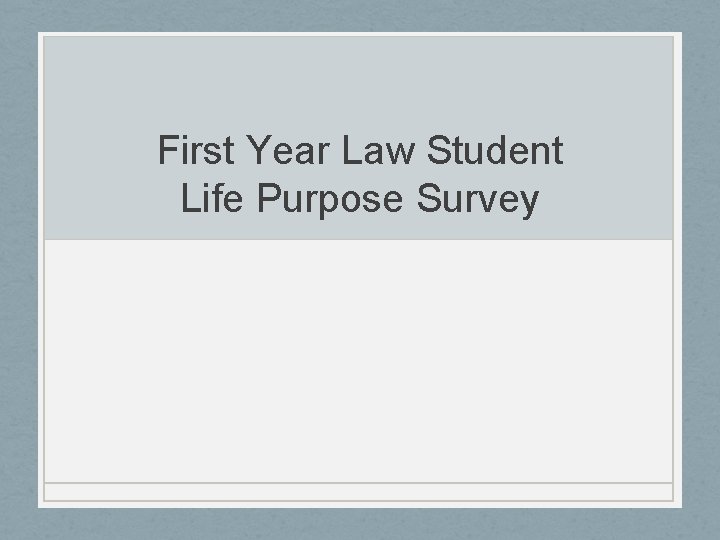Click gray banner space left of "Life"
720x540 pixels.
click(110, 199)
